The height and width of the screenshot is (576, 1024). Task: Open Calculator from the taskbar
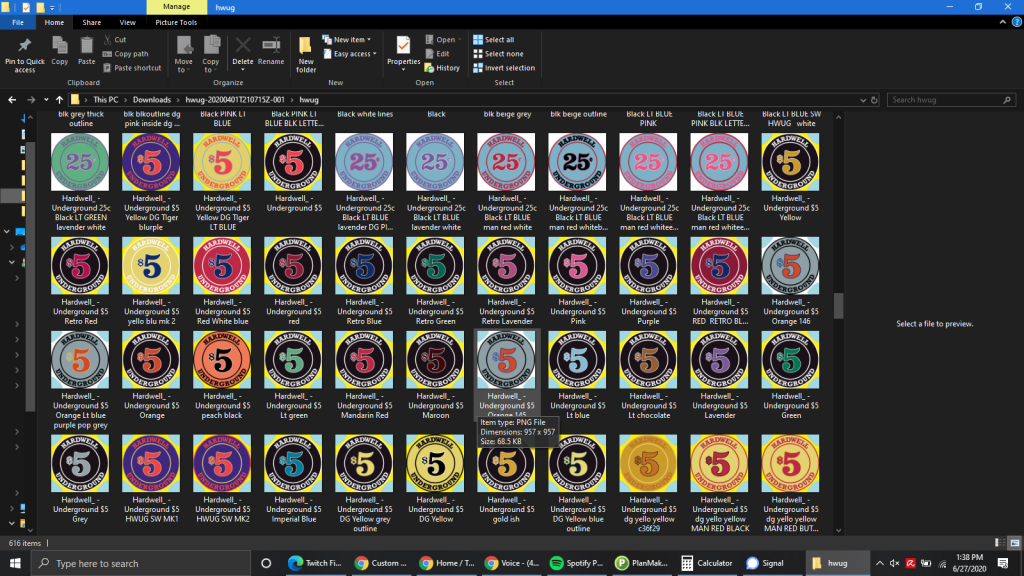point(707,563)
